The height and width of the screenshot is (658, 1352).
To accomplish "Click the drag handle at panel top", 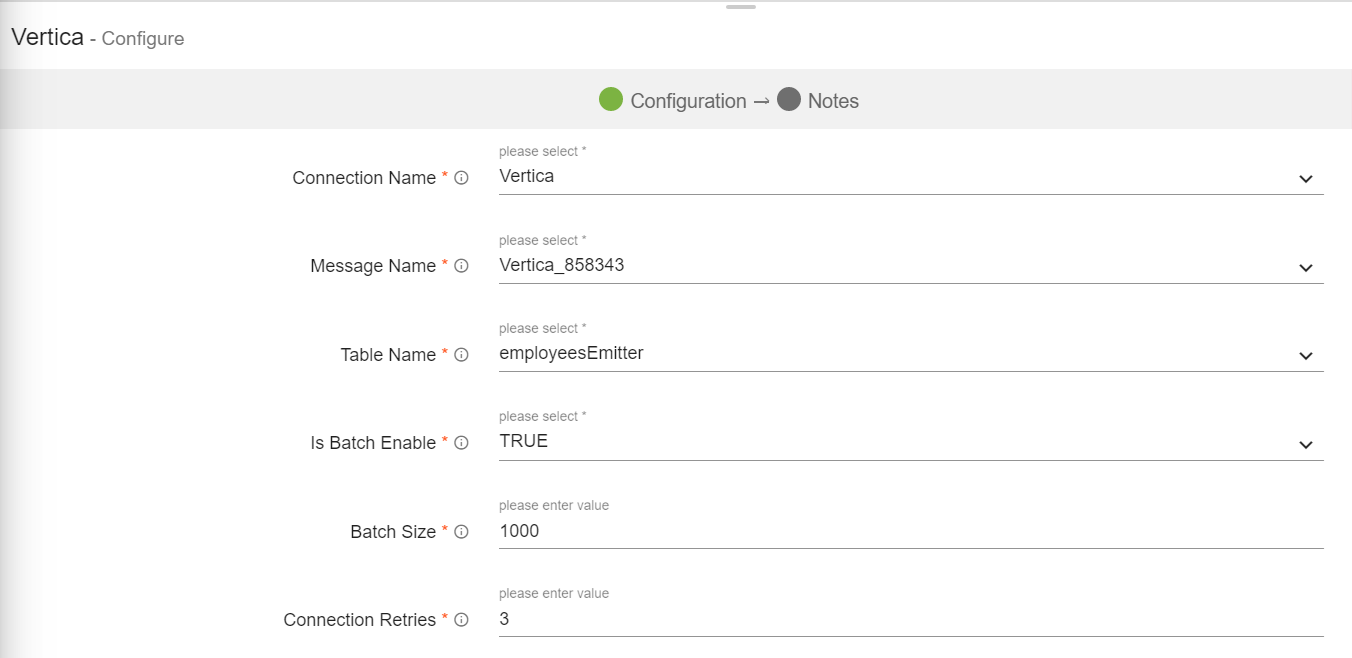I will click(x=741, y=7).
